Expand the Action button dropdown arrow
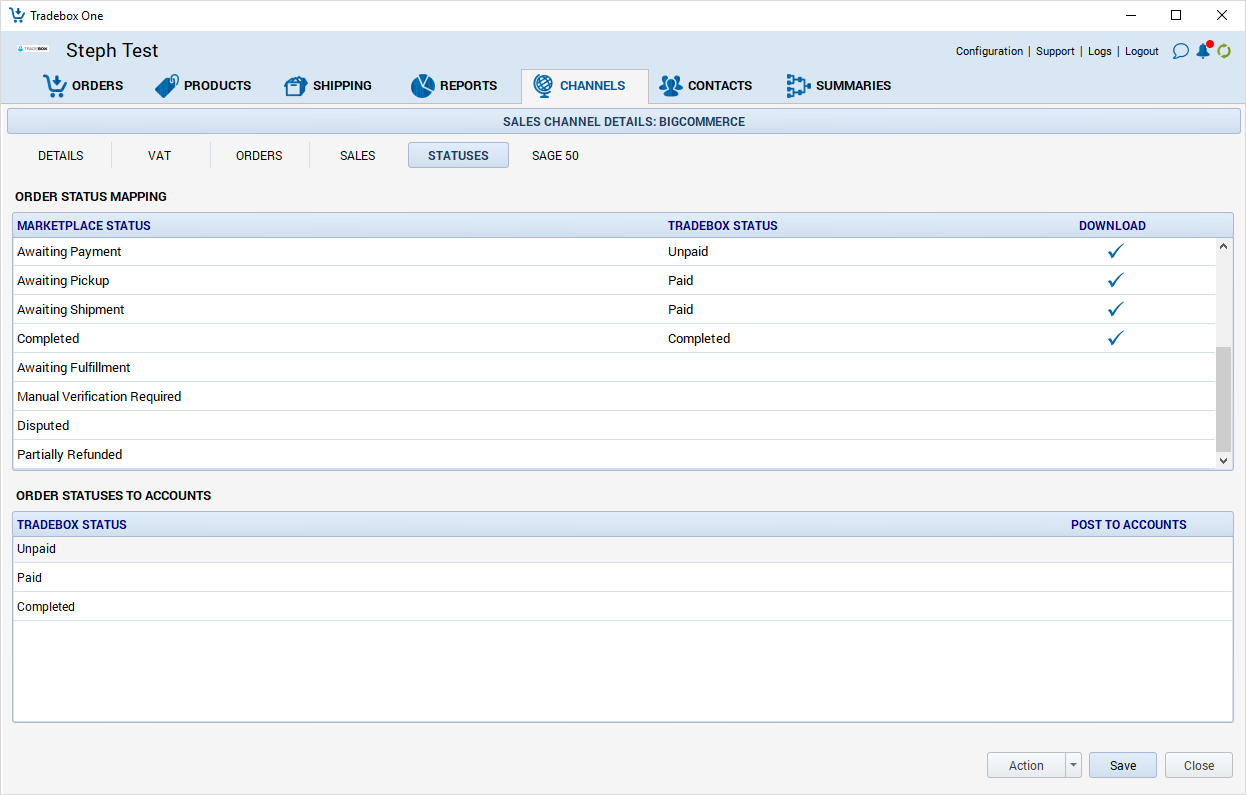The height and width of the screenshot is (795, 1246). tap(1074, 765)
